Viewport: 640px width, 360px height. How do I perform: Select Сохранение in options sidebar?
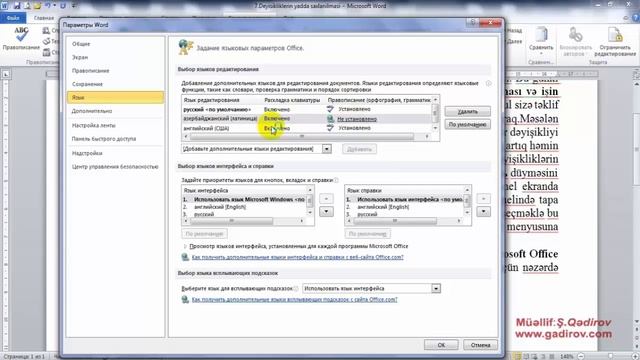pyautogui.click(x=115, y=84)
